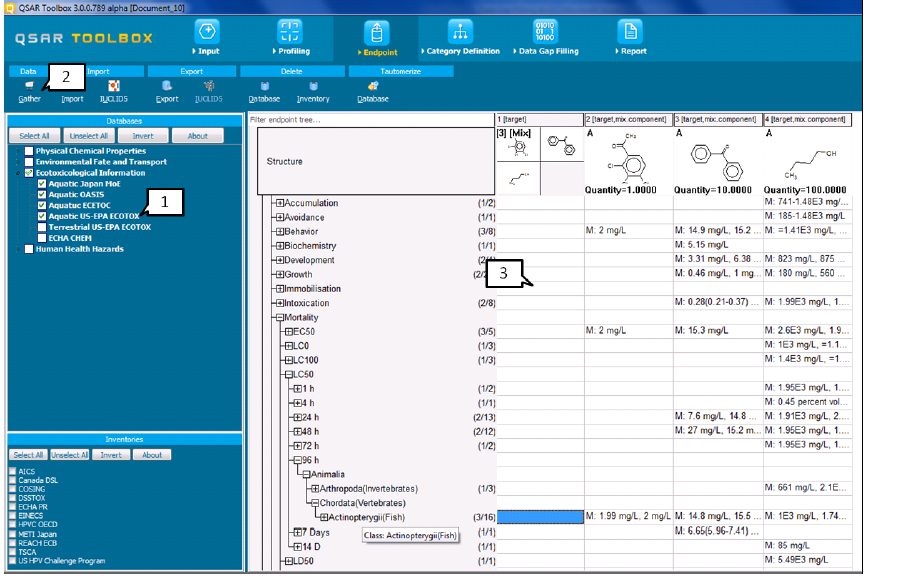Uncheck Aquatic US-EPA ECOTOX database
This screenshot has height=576, width=905.
click(x=42, y=216)
